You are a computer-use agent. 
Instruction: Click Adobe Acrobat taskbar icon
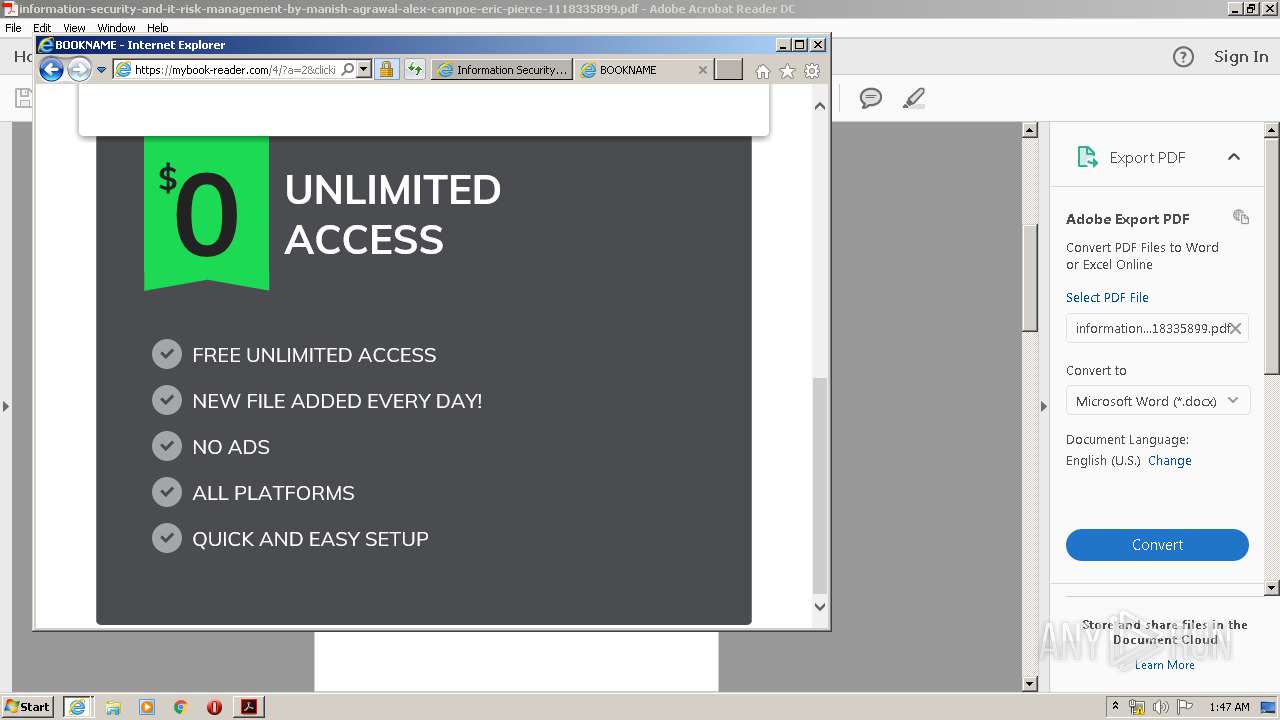click(249, 707)
